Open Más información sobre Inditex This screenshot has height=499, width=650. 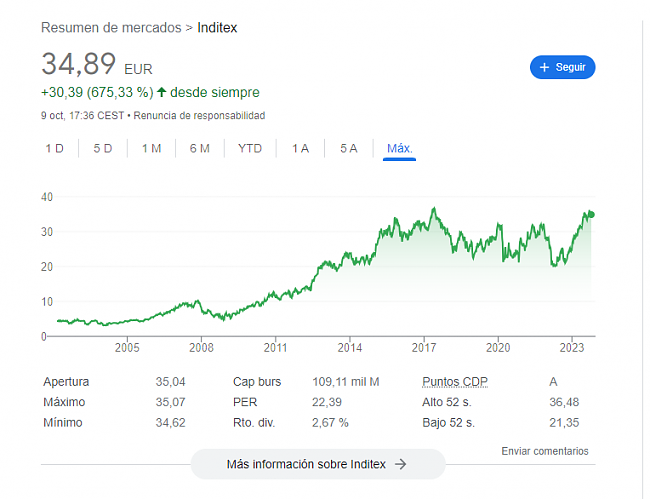point(318,464)
